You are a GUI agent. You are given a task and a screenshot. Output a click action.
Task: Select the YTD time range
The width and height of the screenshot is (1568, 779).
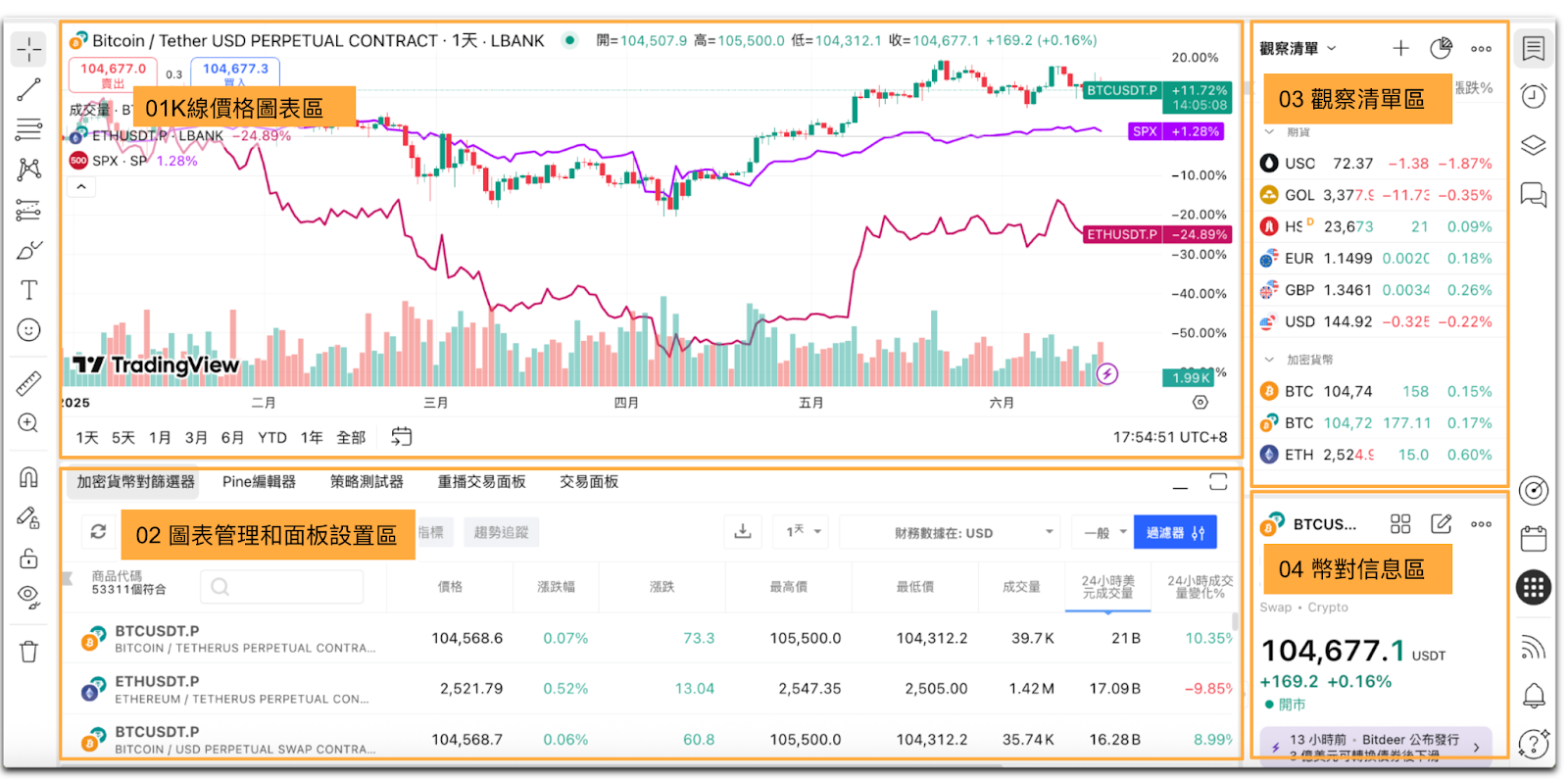point(272,438)
